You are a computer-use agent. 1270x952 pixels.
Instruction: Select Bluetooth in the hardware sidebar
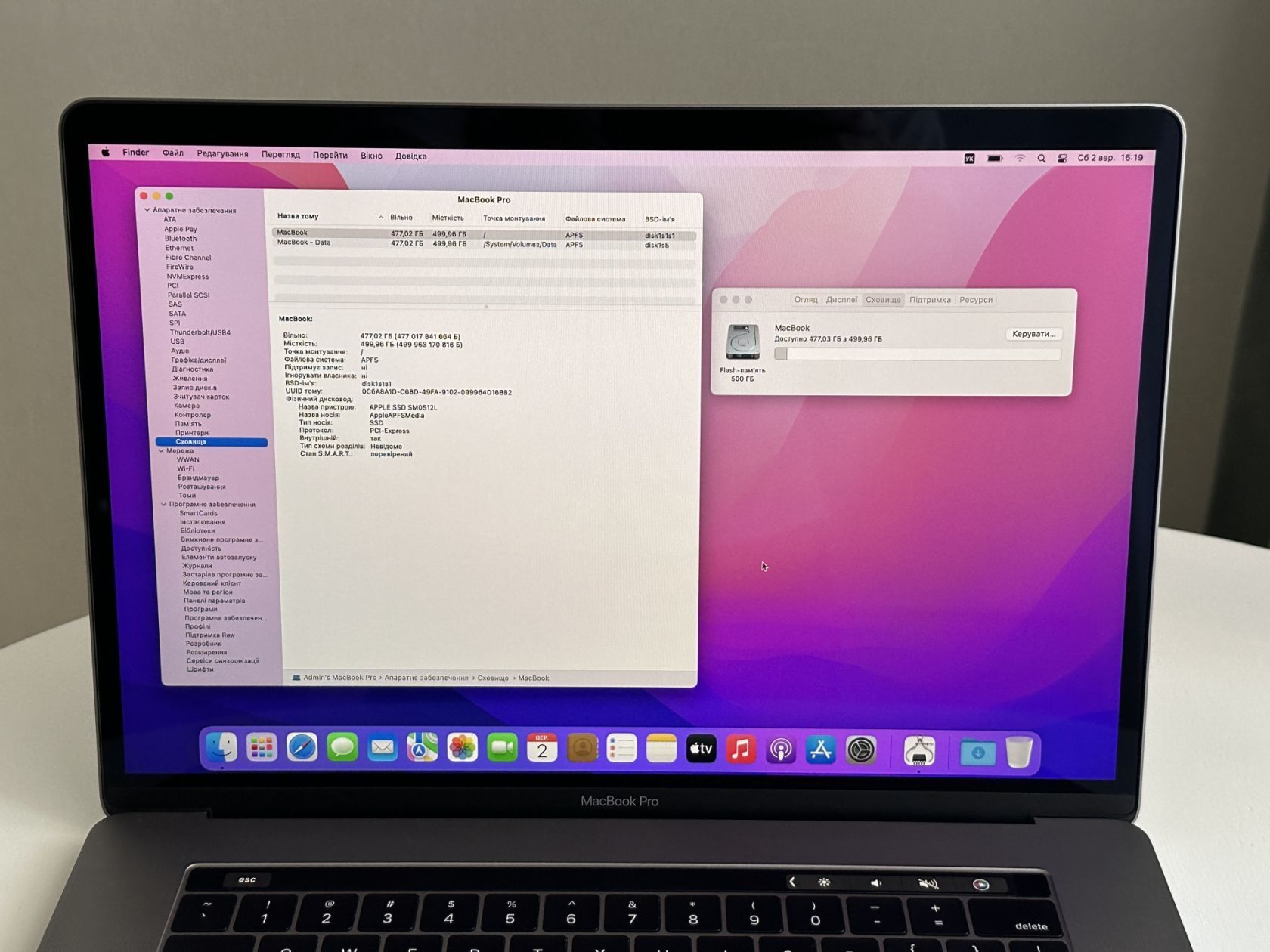[x=181, y=239]
